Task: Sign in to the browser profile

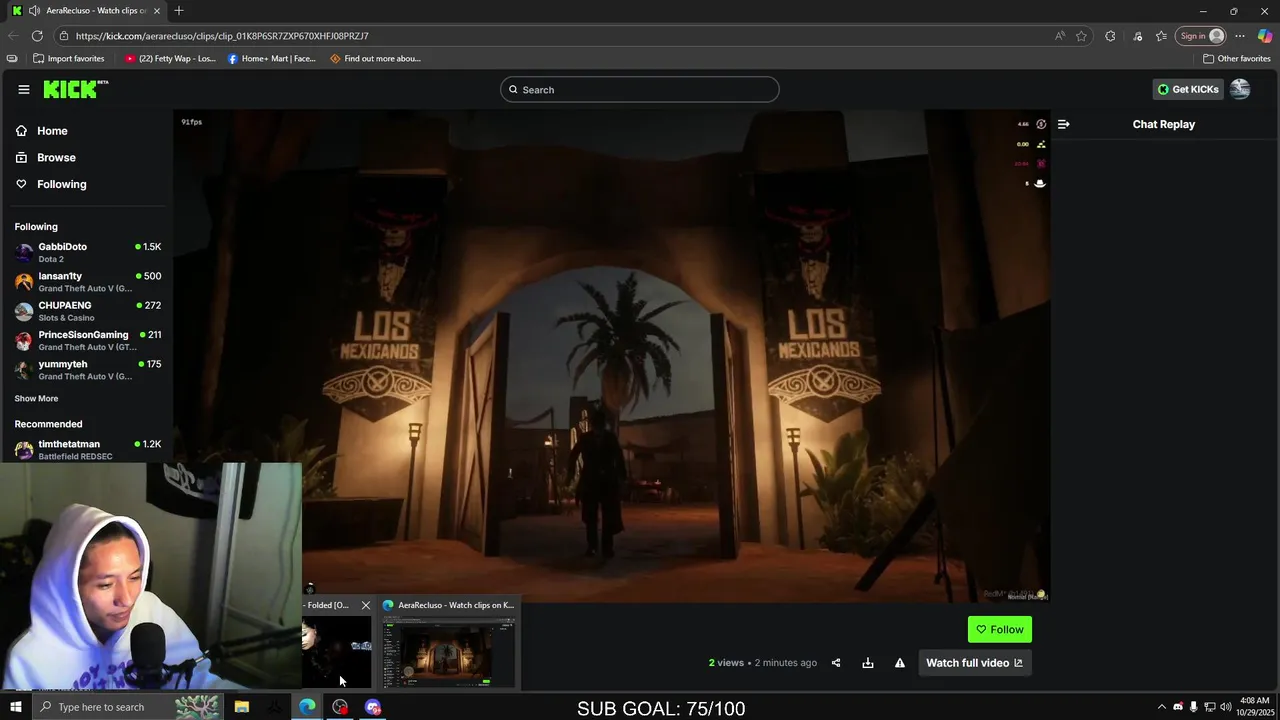Action: [x=1201, y=36]
